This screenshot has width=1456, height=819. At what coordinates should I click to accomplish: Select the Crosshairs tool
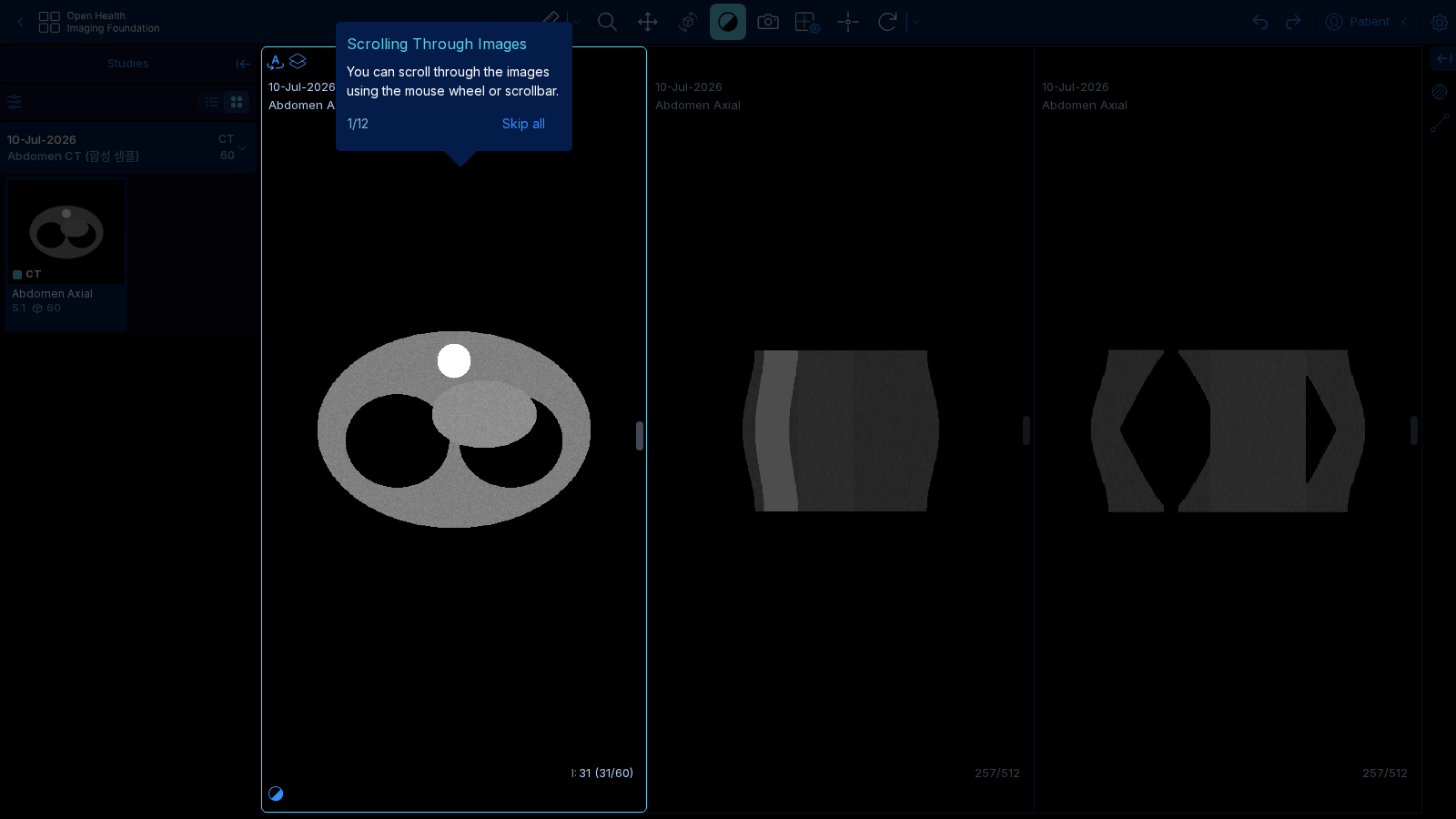(848, 22)
